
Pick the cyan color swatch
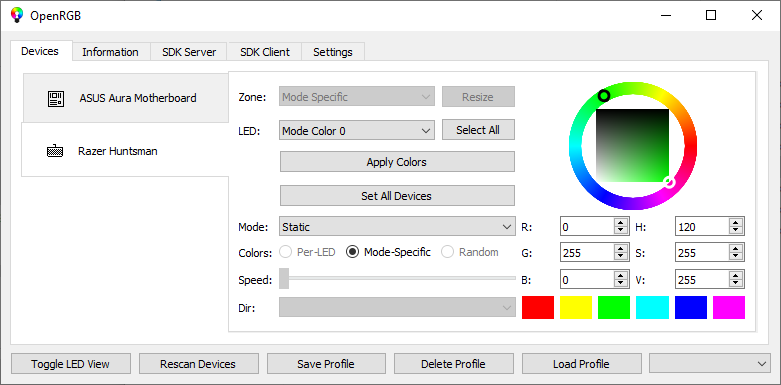pos(652,307)
